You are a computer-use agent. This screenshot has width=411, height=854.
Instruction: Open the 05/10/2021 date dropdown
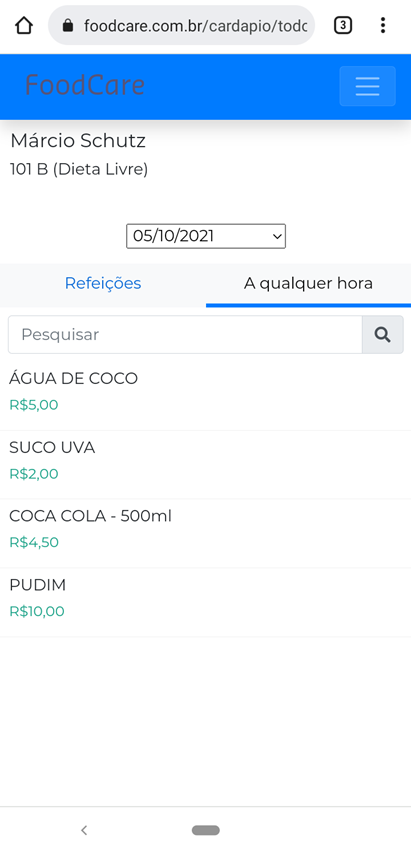(x=206, y=236)
